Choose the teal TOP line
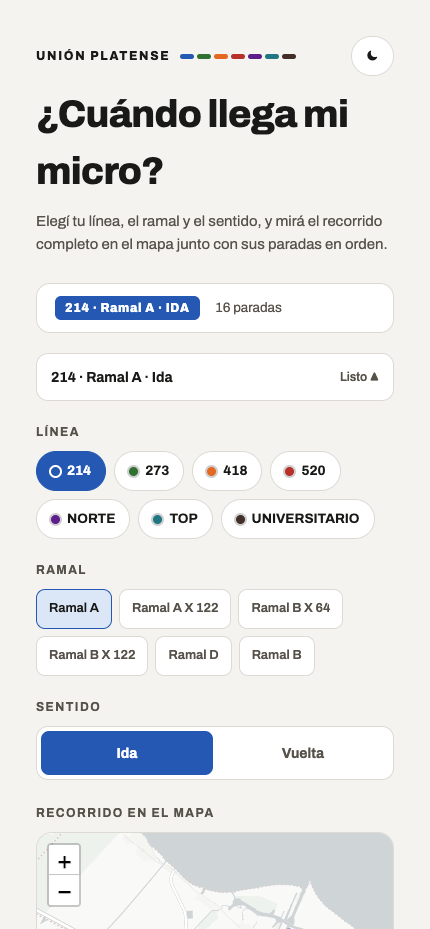 (x=175, y=519)
